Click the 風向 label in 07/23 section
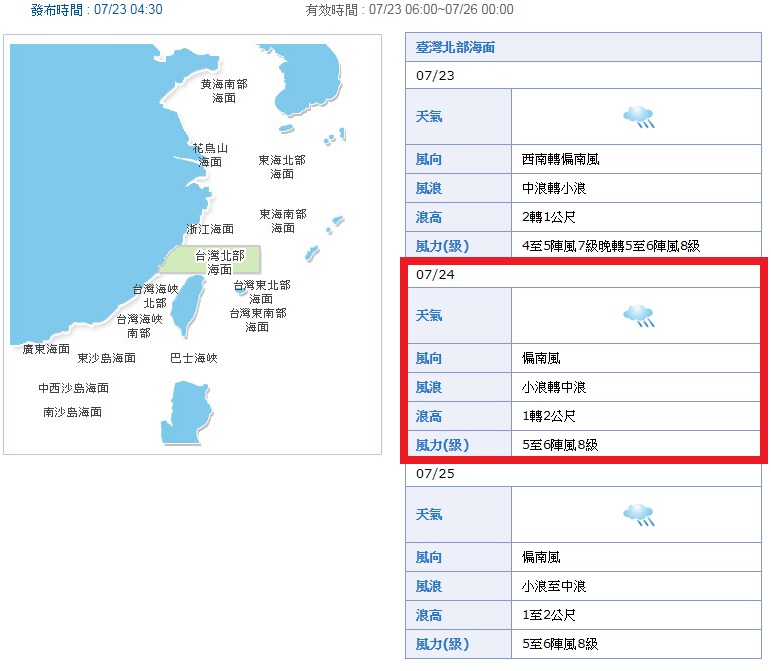771x671 pixels. coord(429,159)
